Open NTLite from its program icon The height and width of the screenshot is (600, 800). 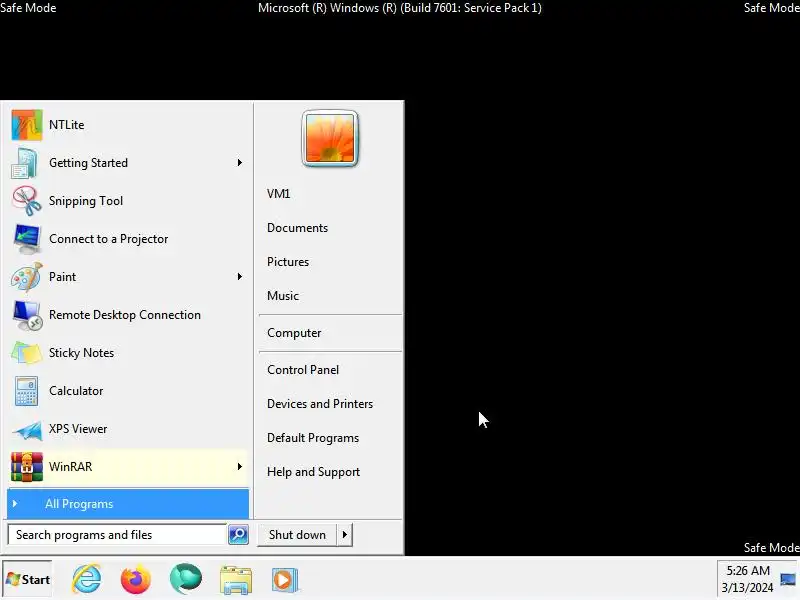27,124
